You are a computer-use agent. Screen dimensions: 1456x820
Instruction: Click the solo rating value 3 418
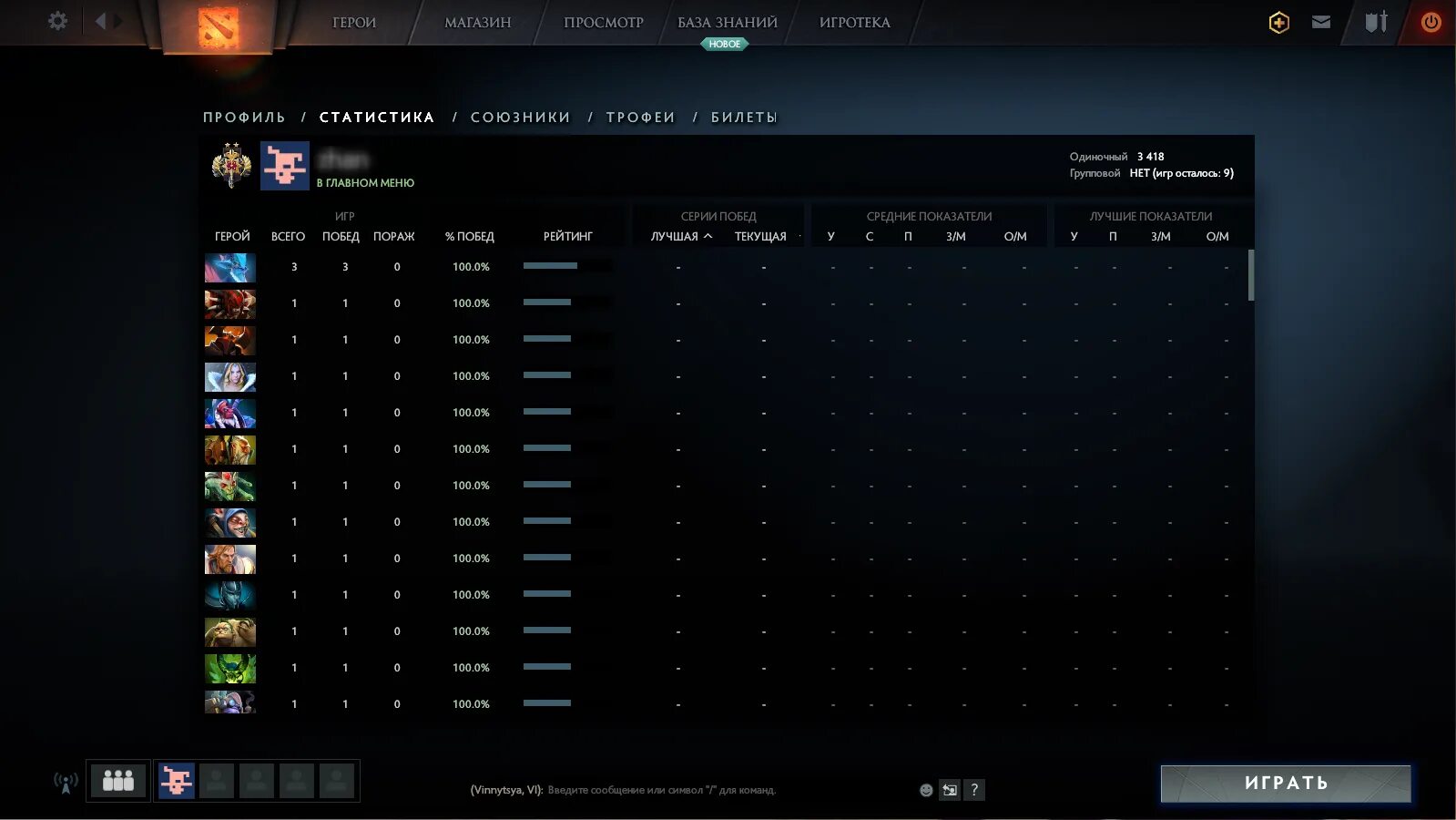point(1150,157)
